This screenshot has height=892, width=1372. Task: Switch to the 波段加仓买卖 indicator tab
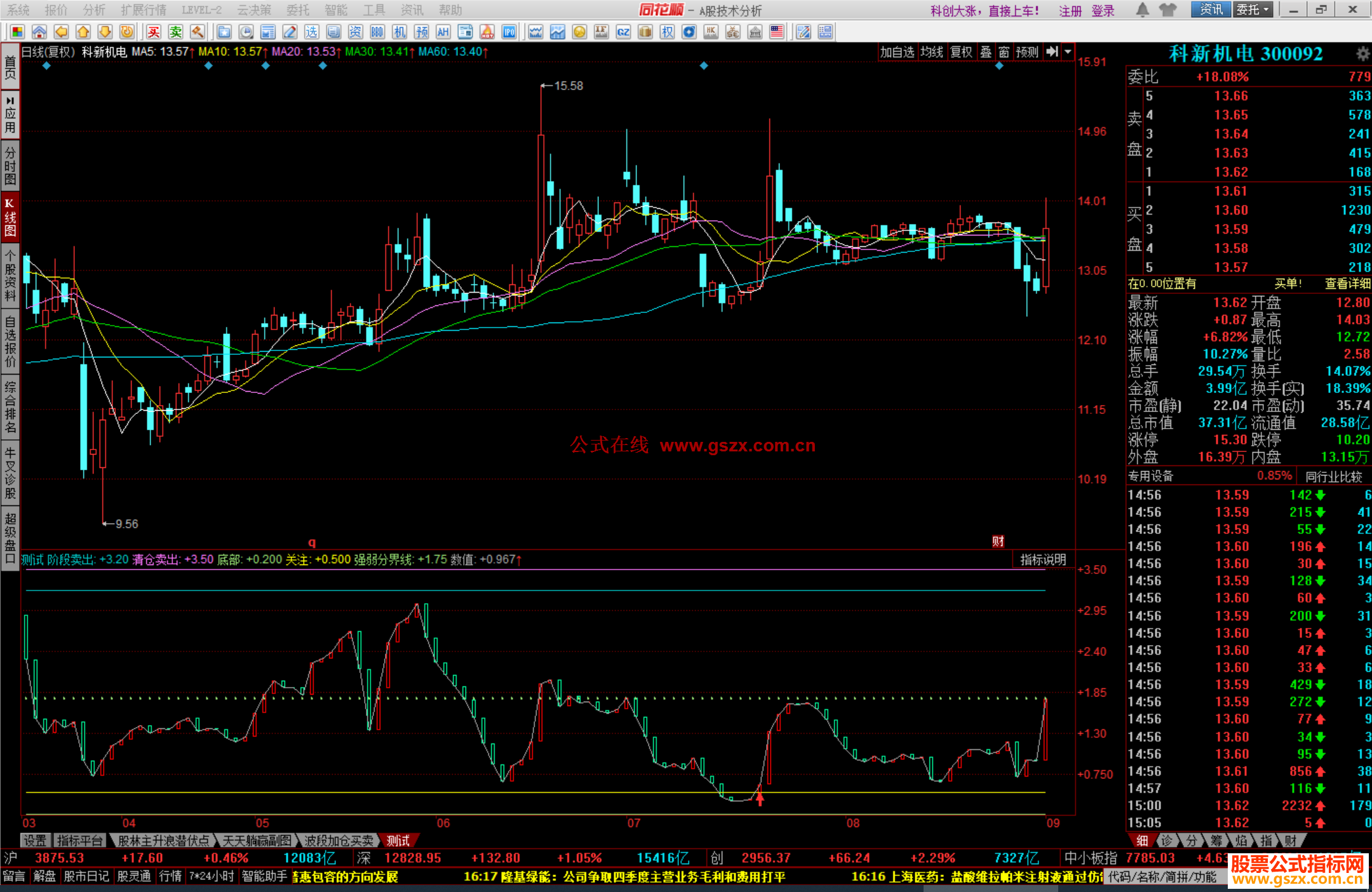(x=338, y=841)
